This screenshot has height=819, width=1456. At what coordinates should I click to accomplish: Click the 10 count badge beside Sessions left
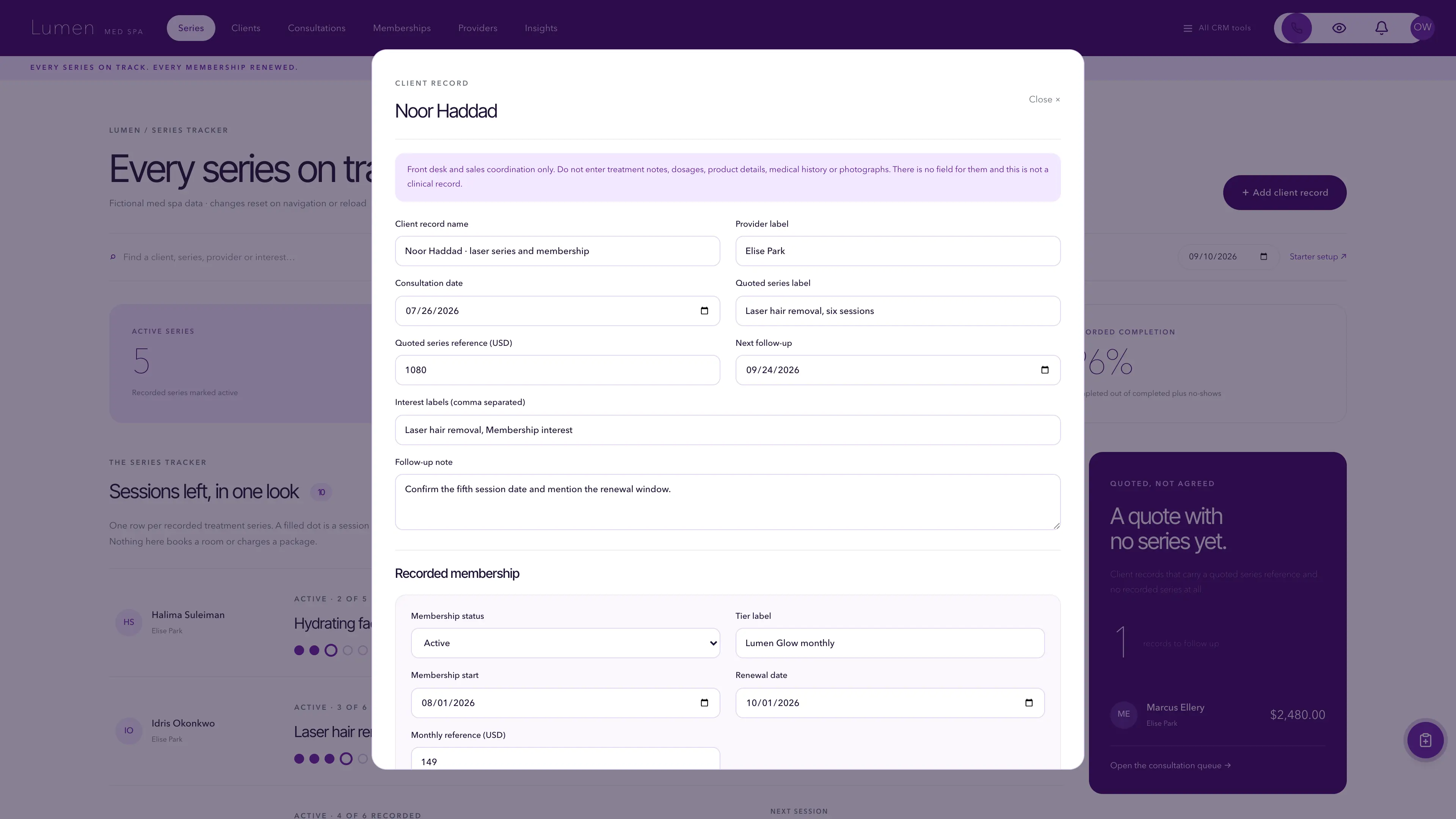pos(321,492)
